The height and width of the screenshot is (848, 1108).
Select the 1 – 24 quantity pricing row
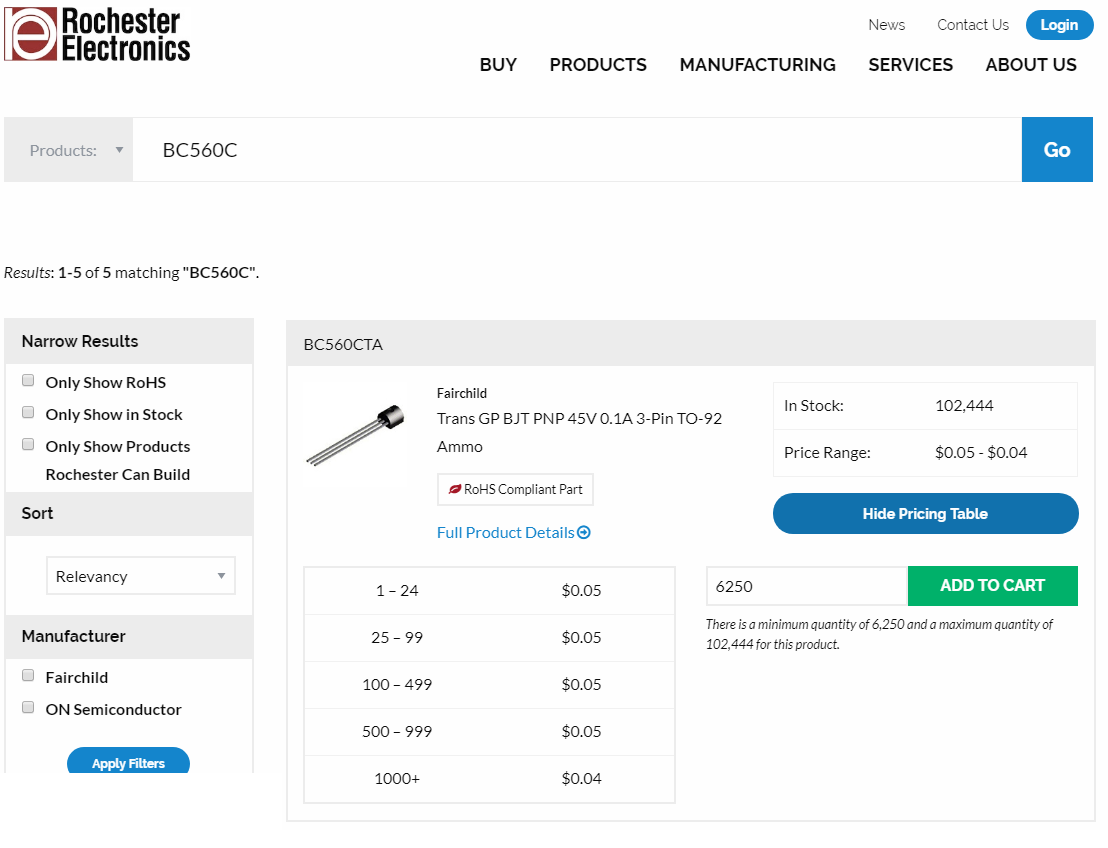tap(489, 591)
